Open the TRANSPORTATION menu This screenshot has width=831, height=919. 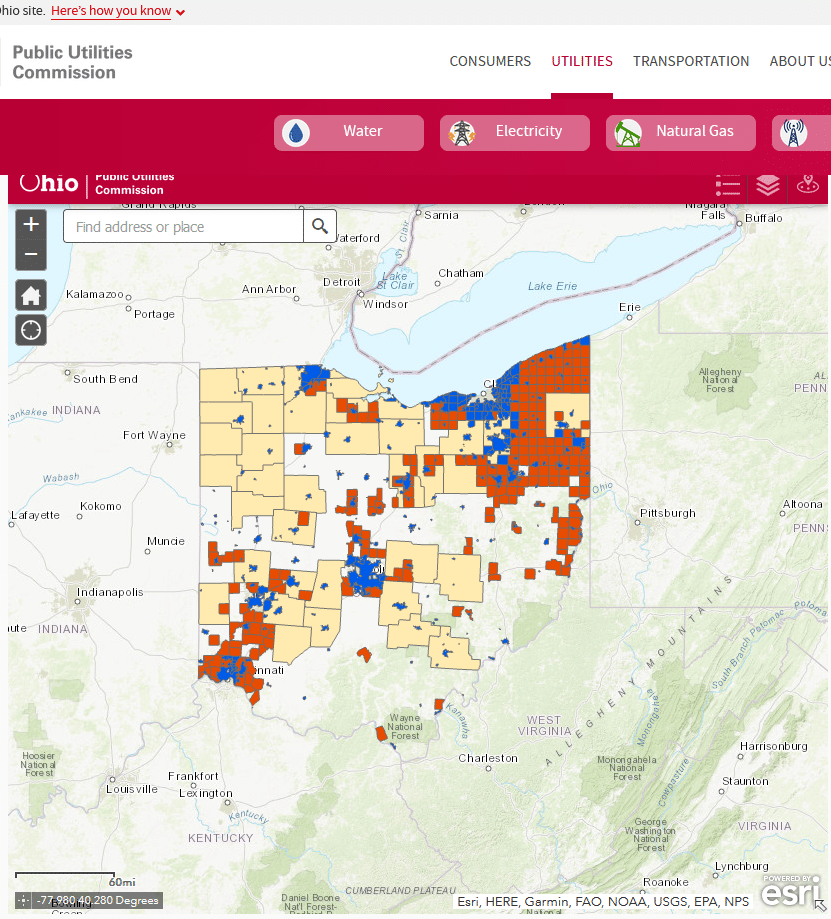click(691, 61)
